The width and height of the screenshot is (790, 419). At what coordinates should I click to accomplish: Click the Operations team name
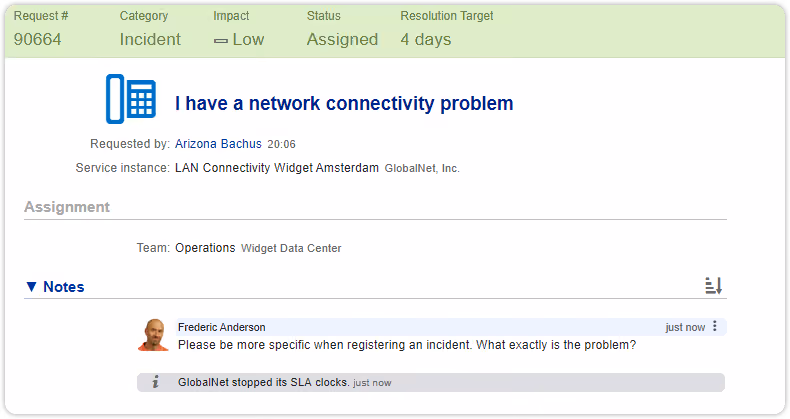click(205, 248)
